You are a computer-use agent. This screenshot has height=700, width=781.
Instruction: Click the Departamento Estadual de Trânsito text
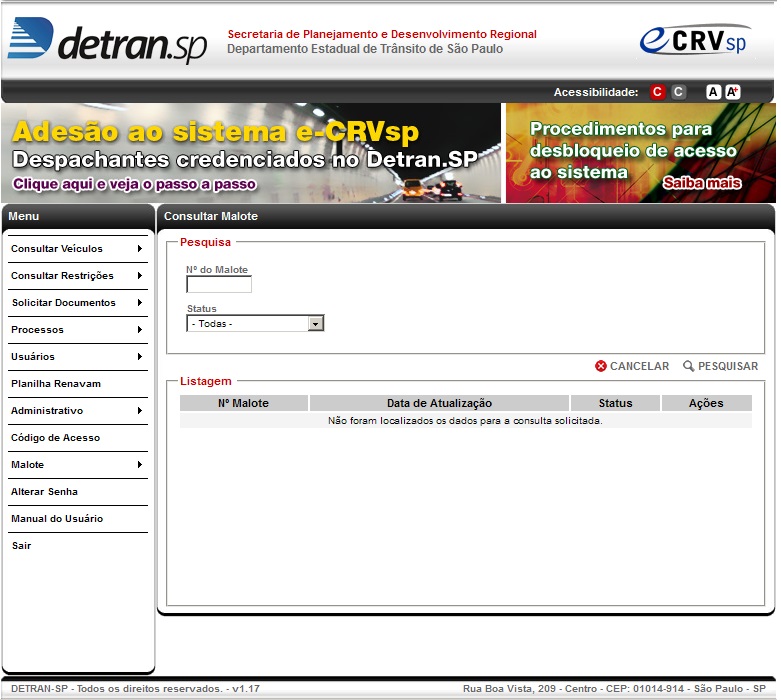click(x=365, y=49)
